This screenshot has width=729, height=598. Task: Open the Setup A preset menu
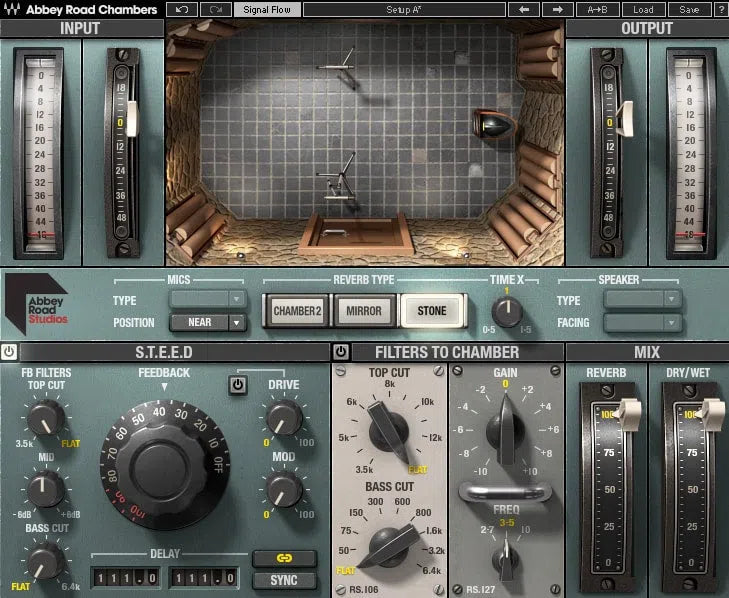pos(403,9)
